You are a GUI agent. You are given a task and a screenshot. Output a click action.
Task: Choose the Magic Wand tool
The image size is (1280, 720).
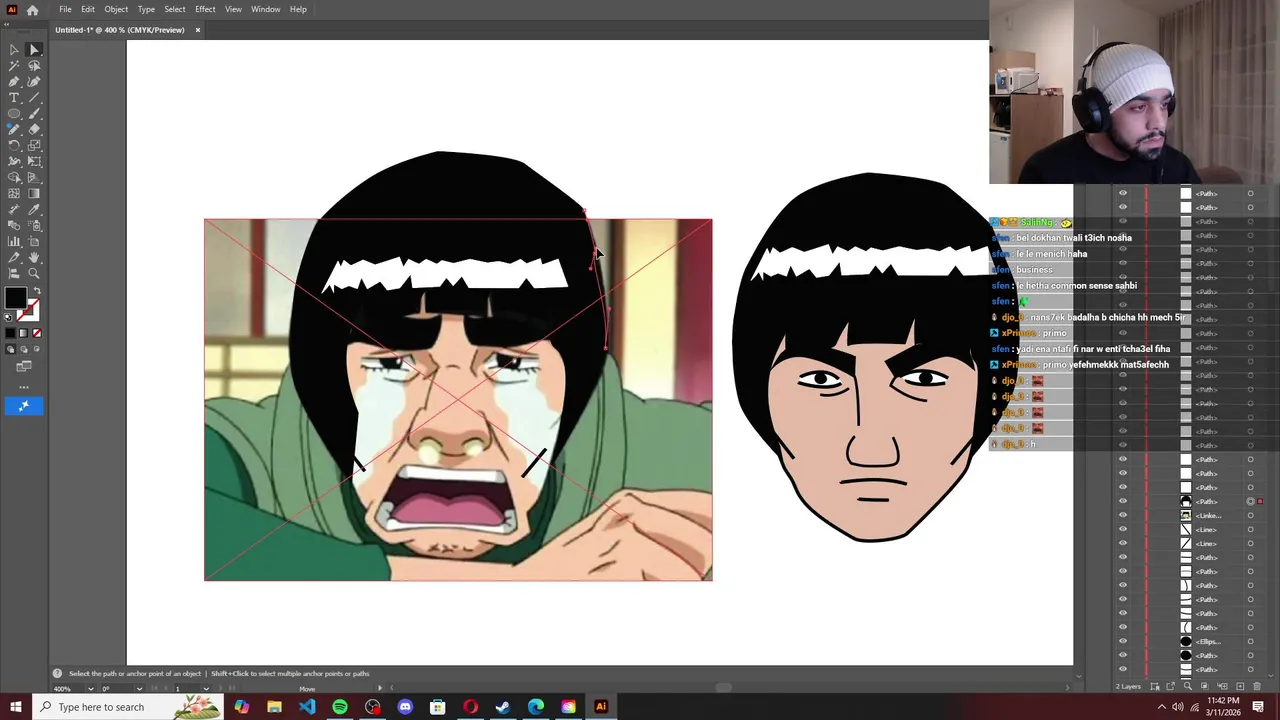click(14, 65)
